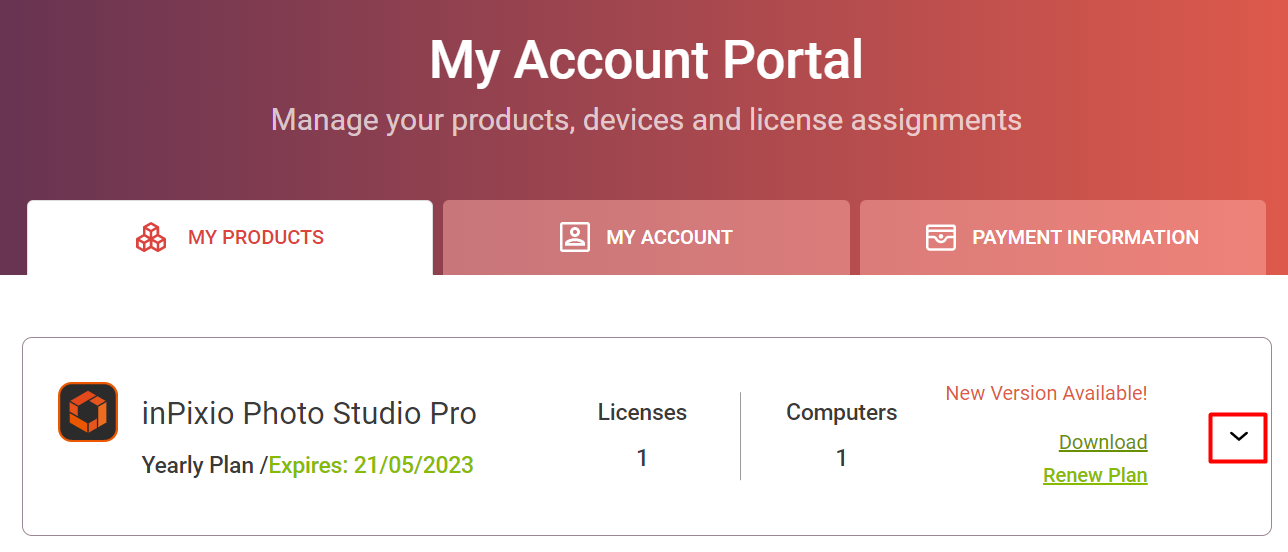The image size is (1288, 552).
Task: Click the Yearly Plan label
Action: point(198,465)
